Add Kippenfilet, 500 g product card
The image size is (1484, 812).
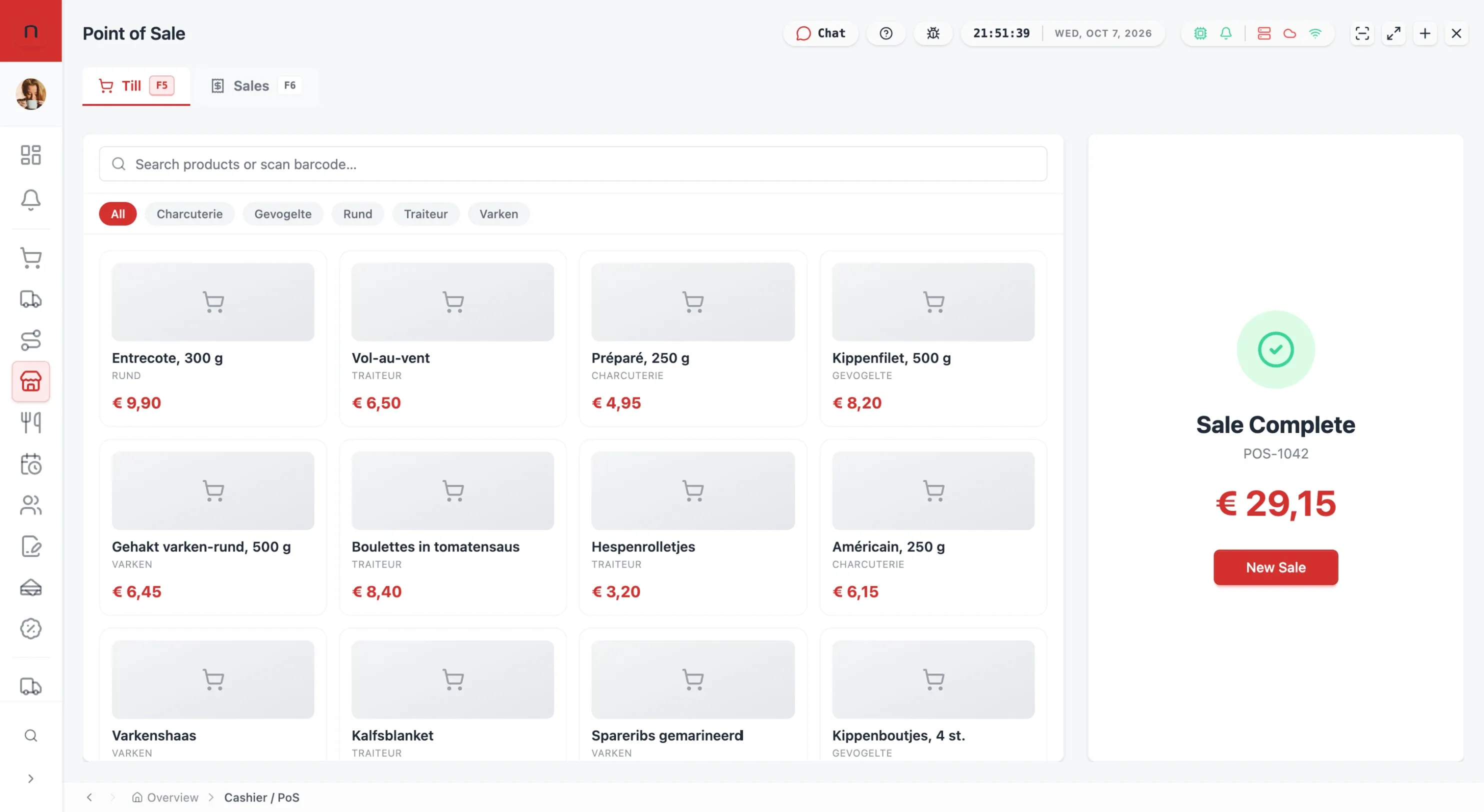pos(932,338)
